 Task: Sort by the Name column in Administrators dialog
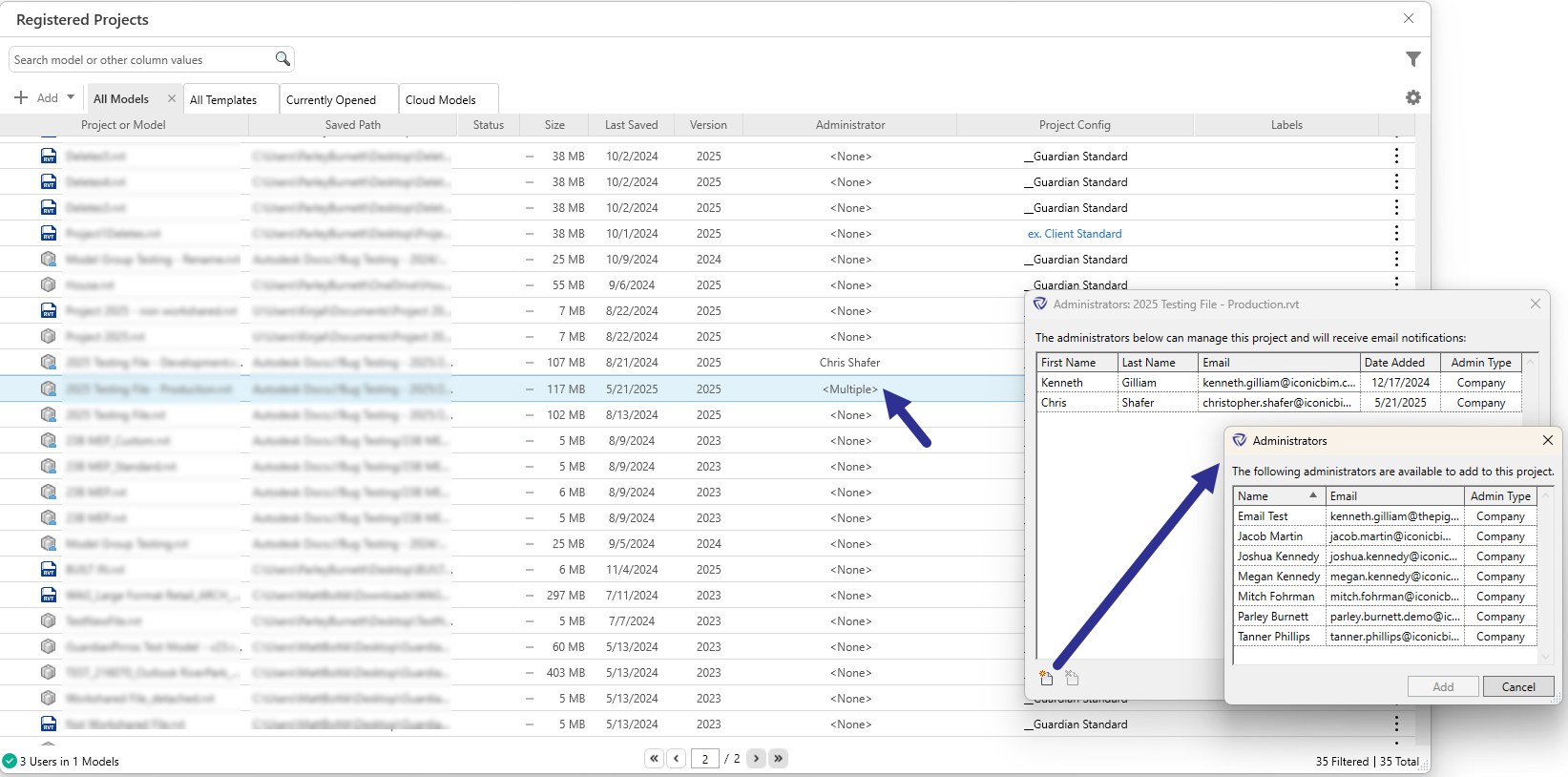click(x=1279, y=495)
